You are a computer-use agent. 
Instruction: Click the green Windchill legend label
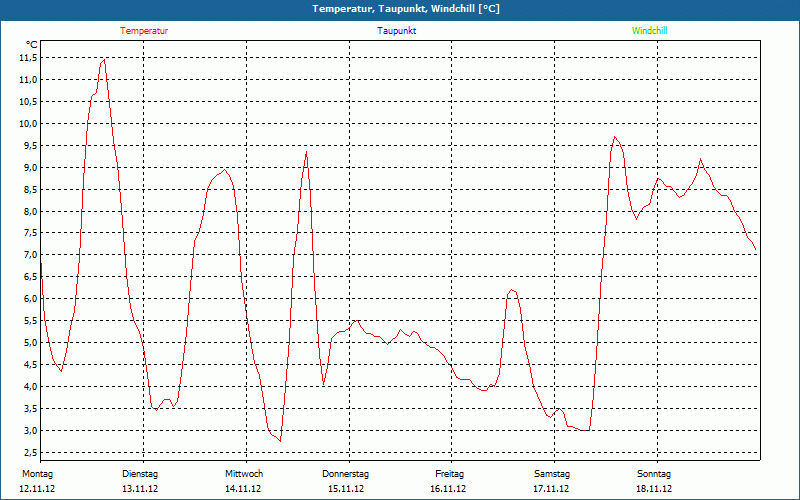(649, 31)
